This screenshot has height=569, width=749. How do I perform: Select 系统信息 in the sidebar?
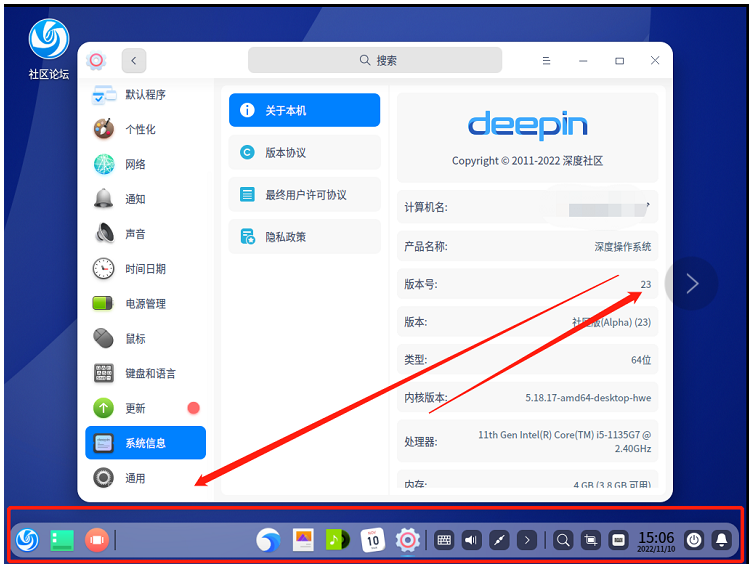pos(145,443)
